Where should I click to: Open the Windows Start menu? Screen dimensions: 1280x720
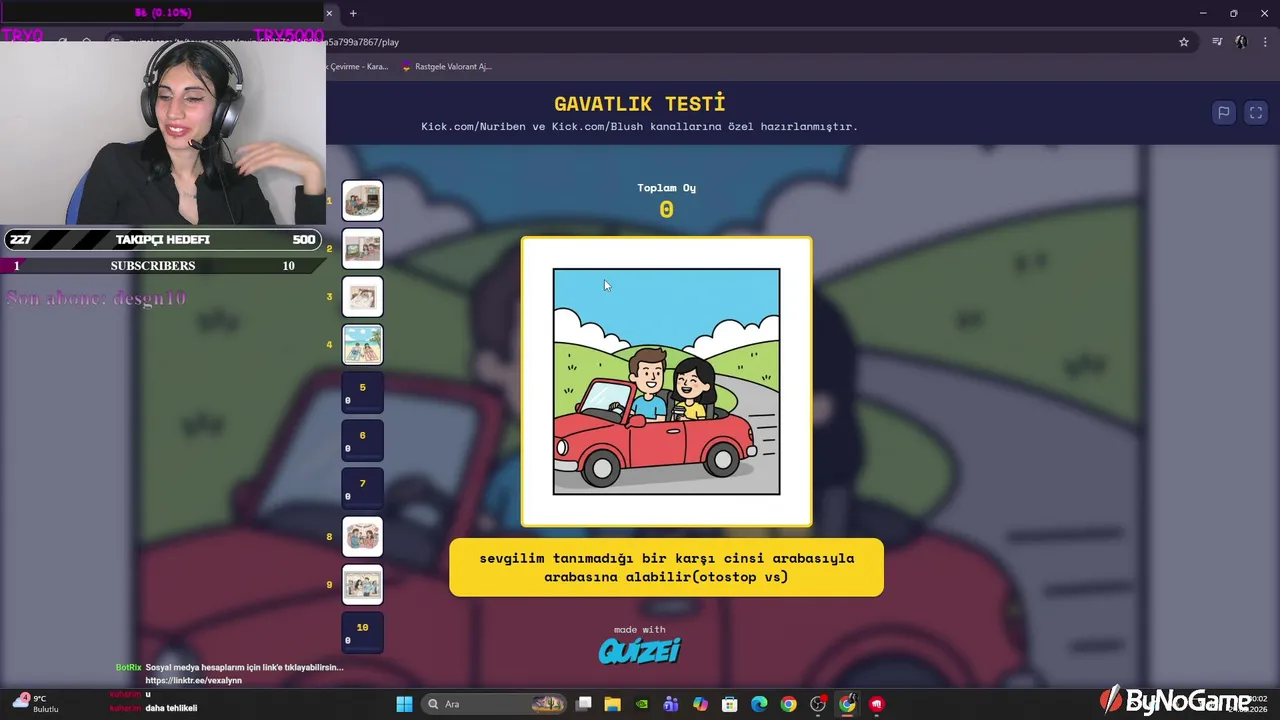pos(404,704)
